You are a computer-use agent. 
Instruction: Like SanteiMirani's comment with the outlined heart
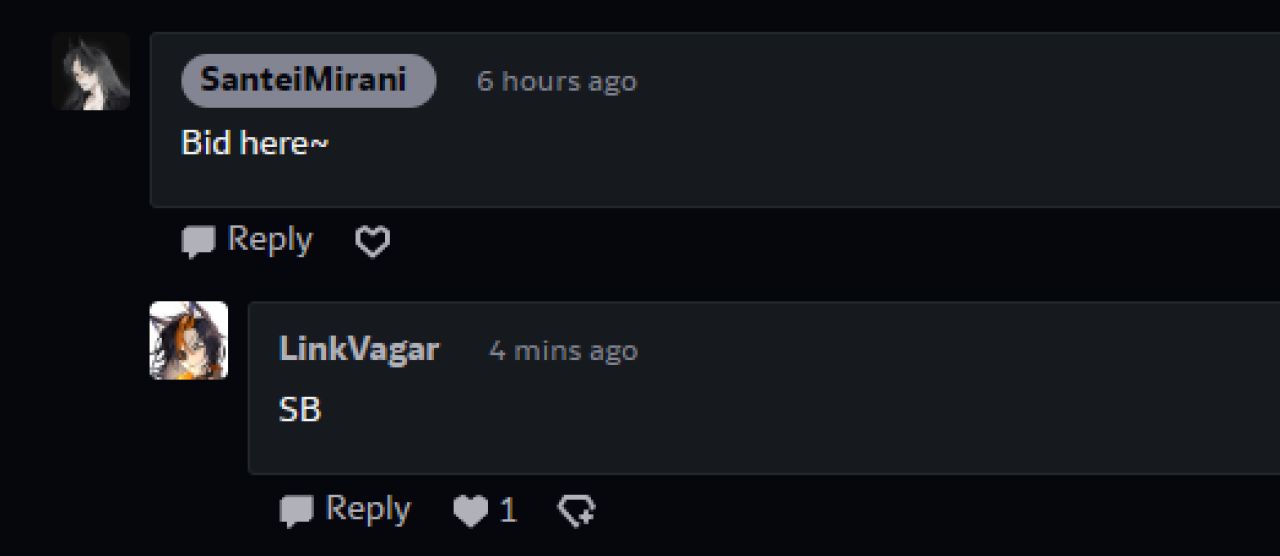373,241
